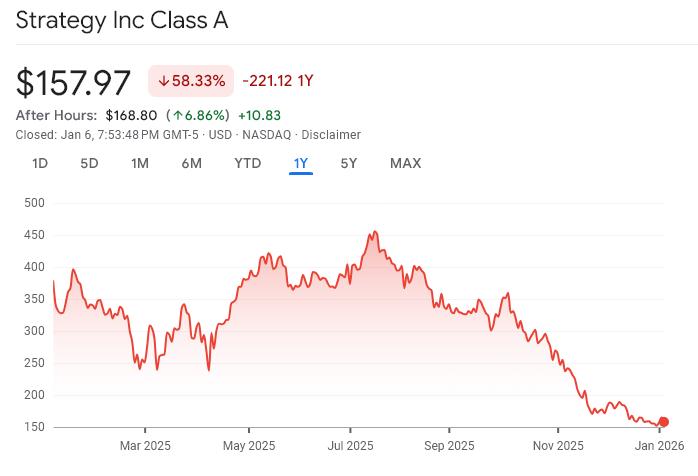The image size is (698, 476).
Task: Show the MAX price history
Action: 405,163
